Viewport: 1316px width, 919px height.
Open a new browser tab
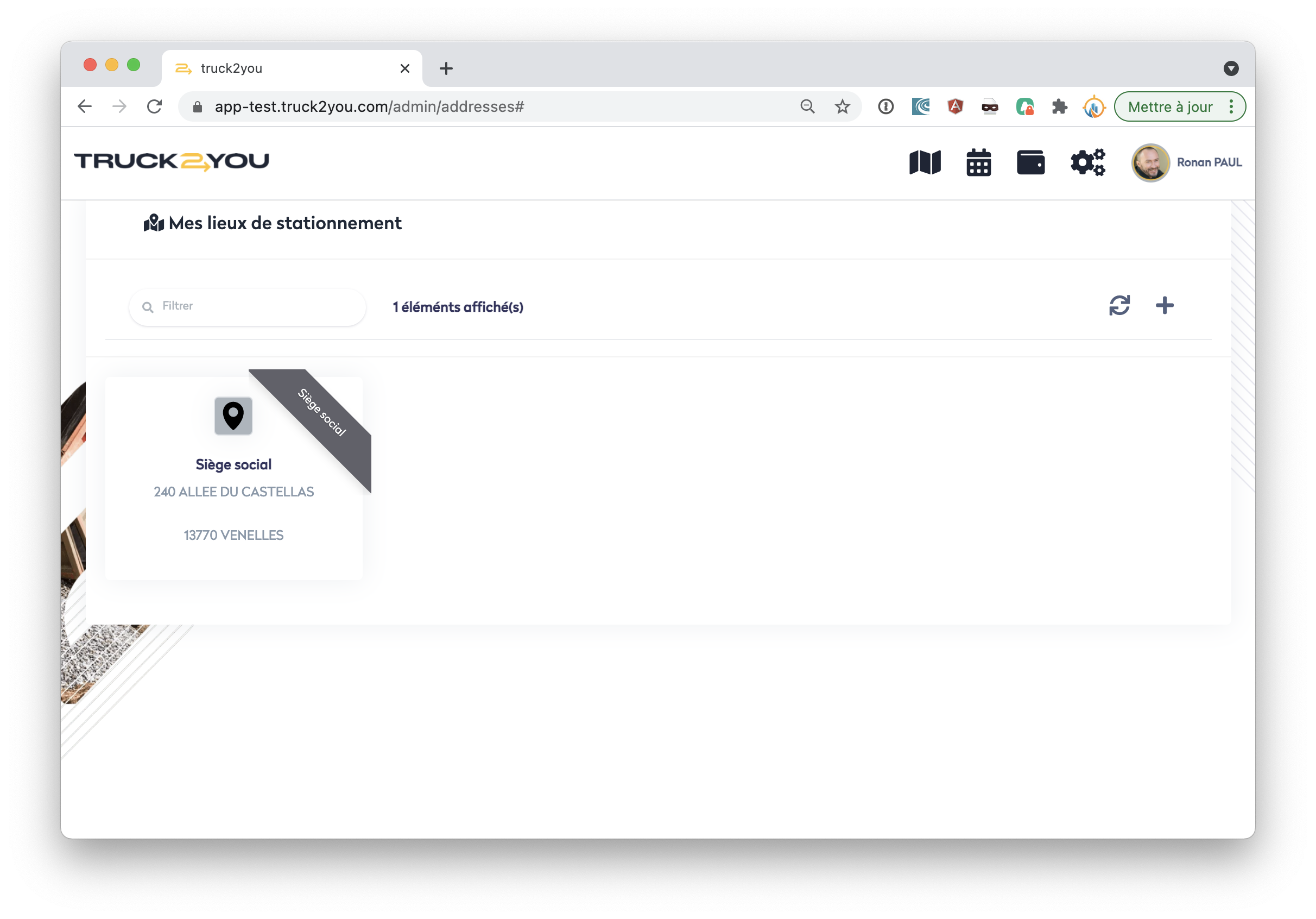446,69
